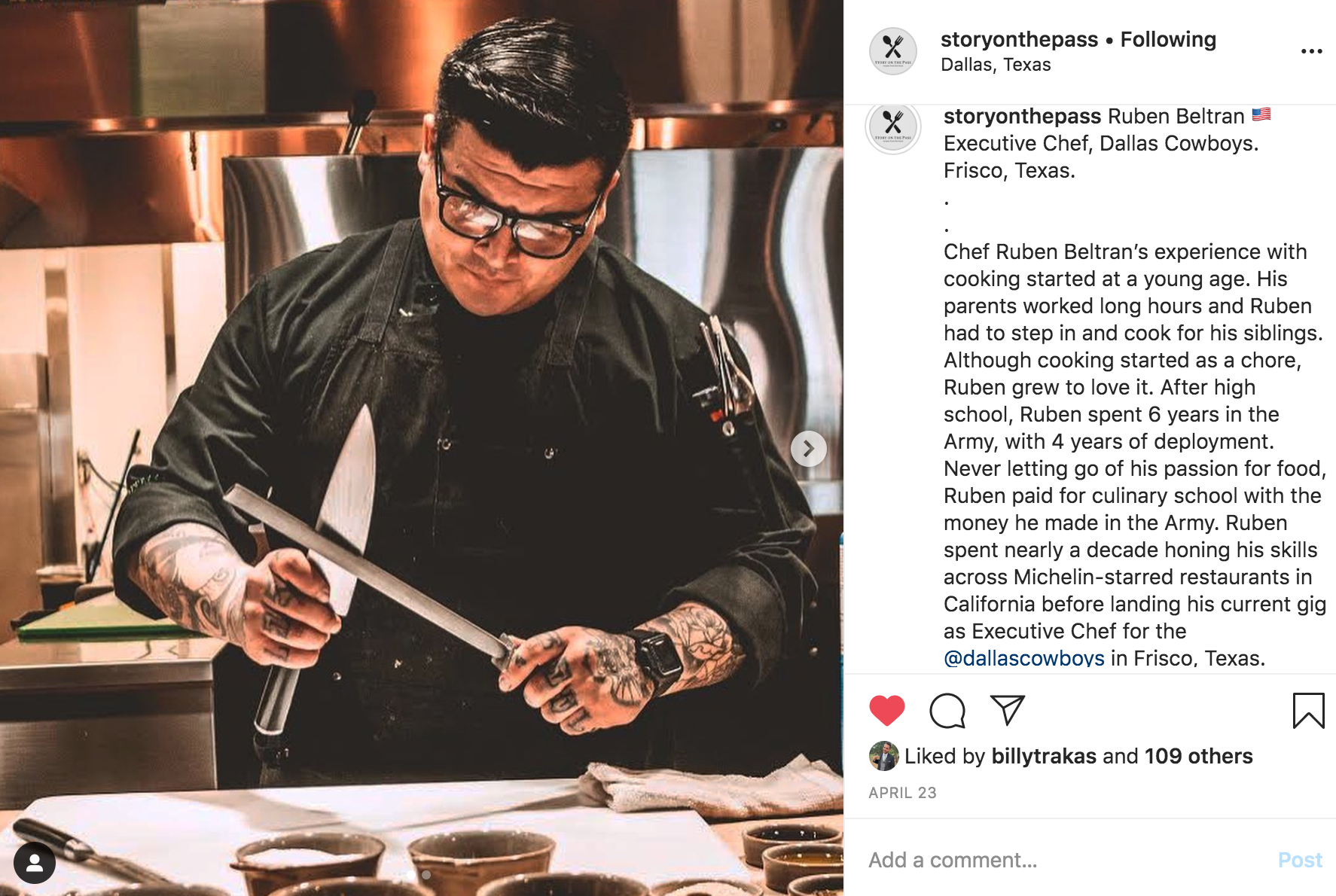Advance to the next photo with the arrow
The image size is (1336, 896).
[808, 449]
